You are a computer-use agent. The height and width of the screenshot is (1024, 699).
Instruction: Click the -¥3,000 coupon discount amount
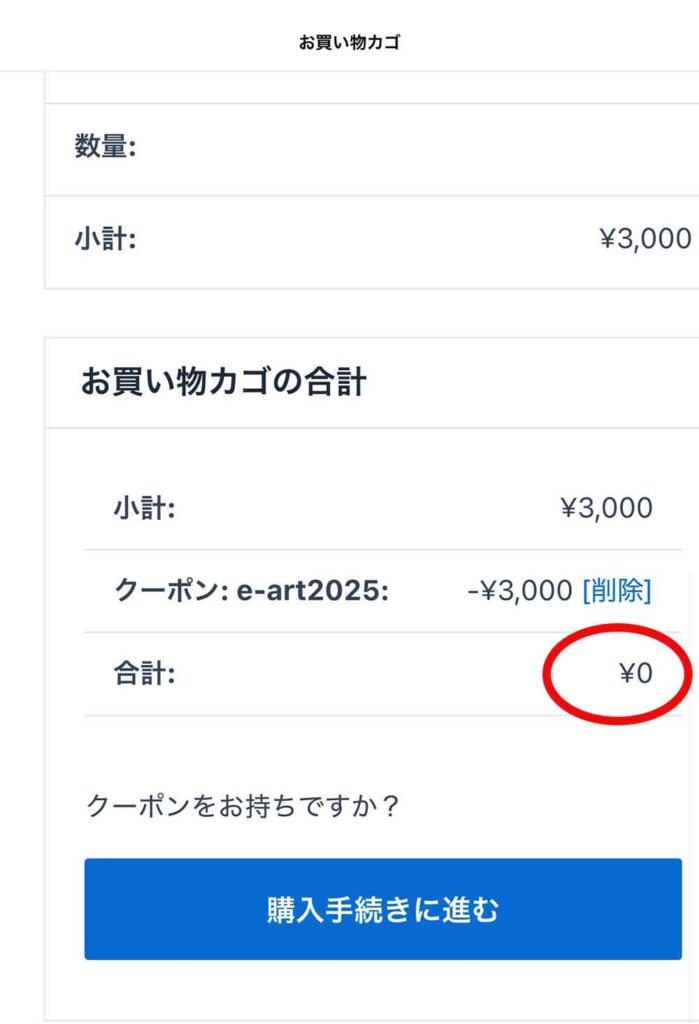519,591
